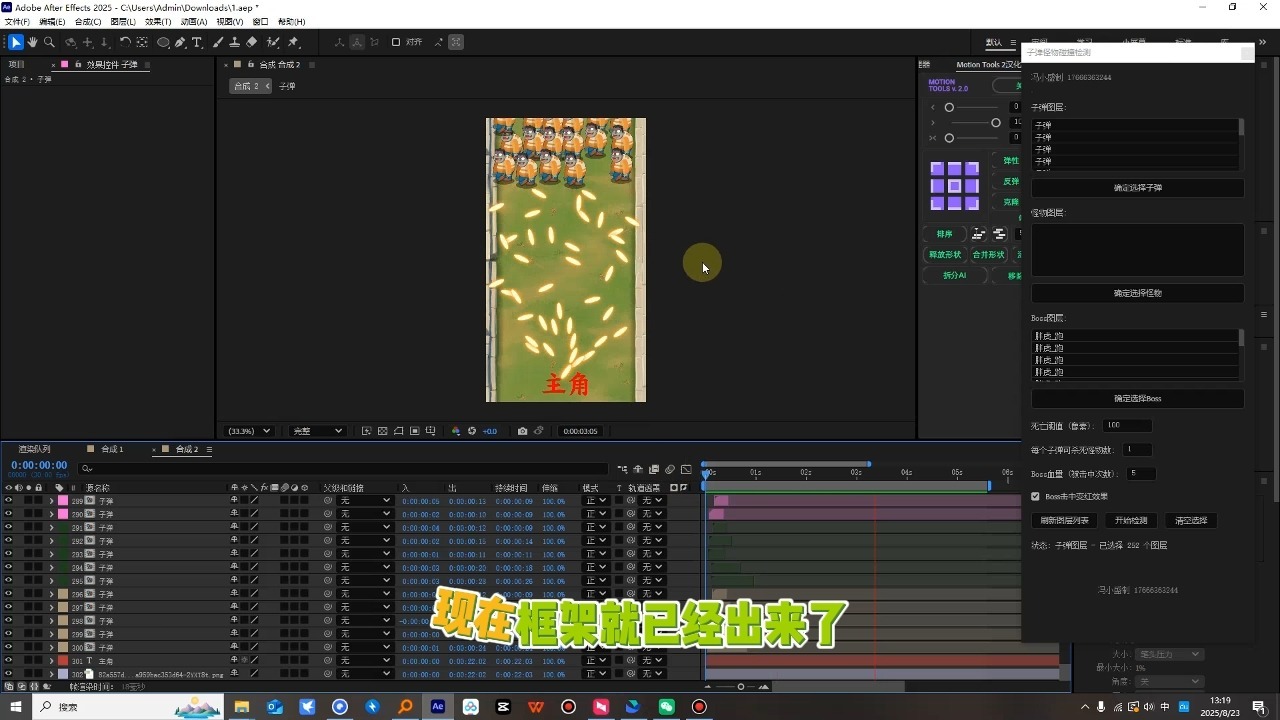Toggle the region of interest icon in viewer
The width and height of the screenshot is (1280, 720).
[x=415, y=431]
